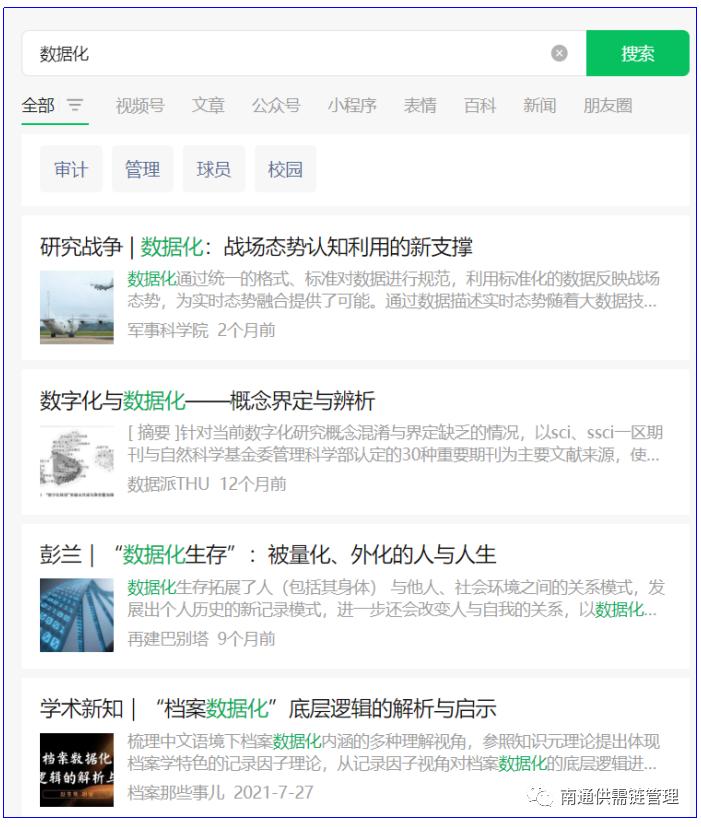Switch to the 表情 tab
The width and height of the screenshot is (701, 827).
(x=420, y=105)
